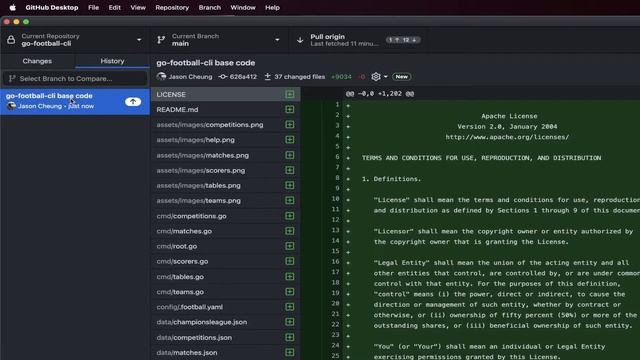Select the LICENSE file

226,94
